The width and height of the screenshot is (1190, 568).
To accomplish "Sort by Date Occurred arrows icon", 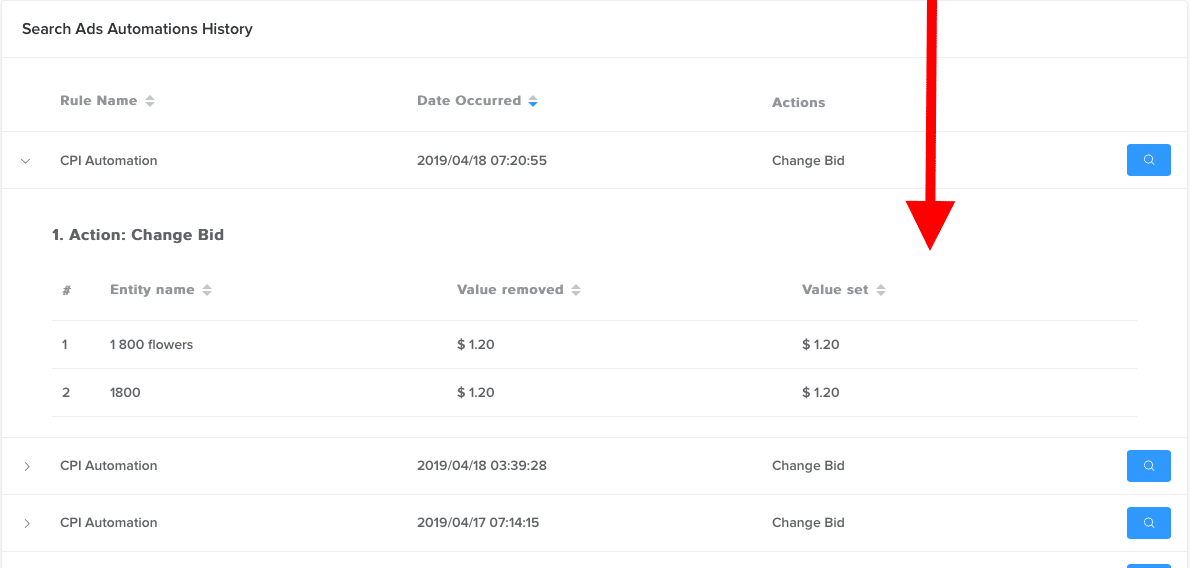I will 533,101.
